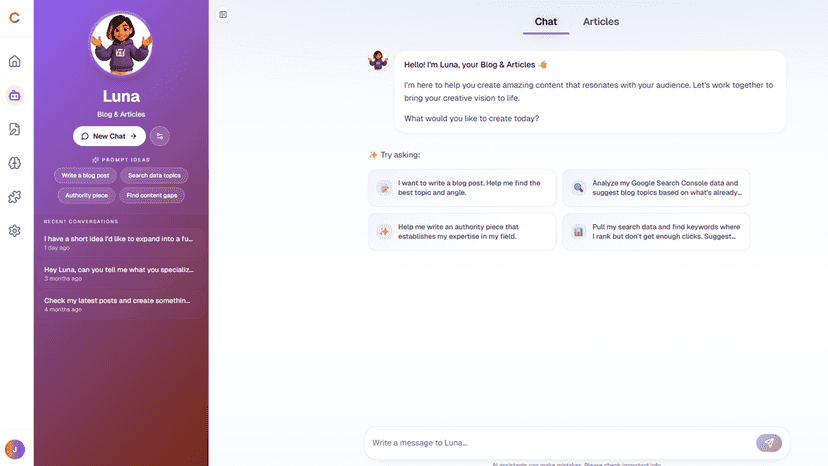This screenshot has height=466, width=828.
Task: Choose suggestion 'I want to write a blog post'
Action: [x=462, y=188]
